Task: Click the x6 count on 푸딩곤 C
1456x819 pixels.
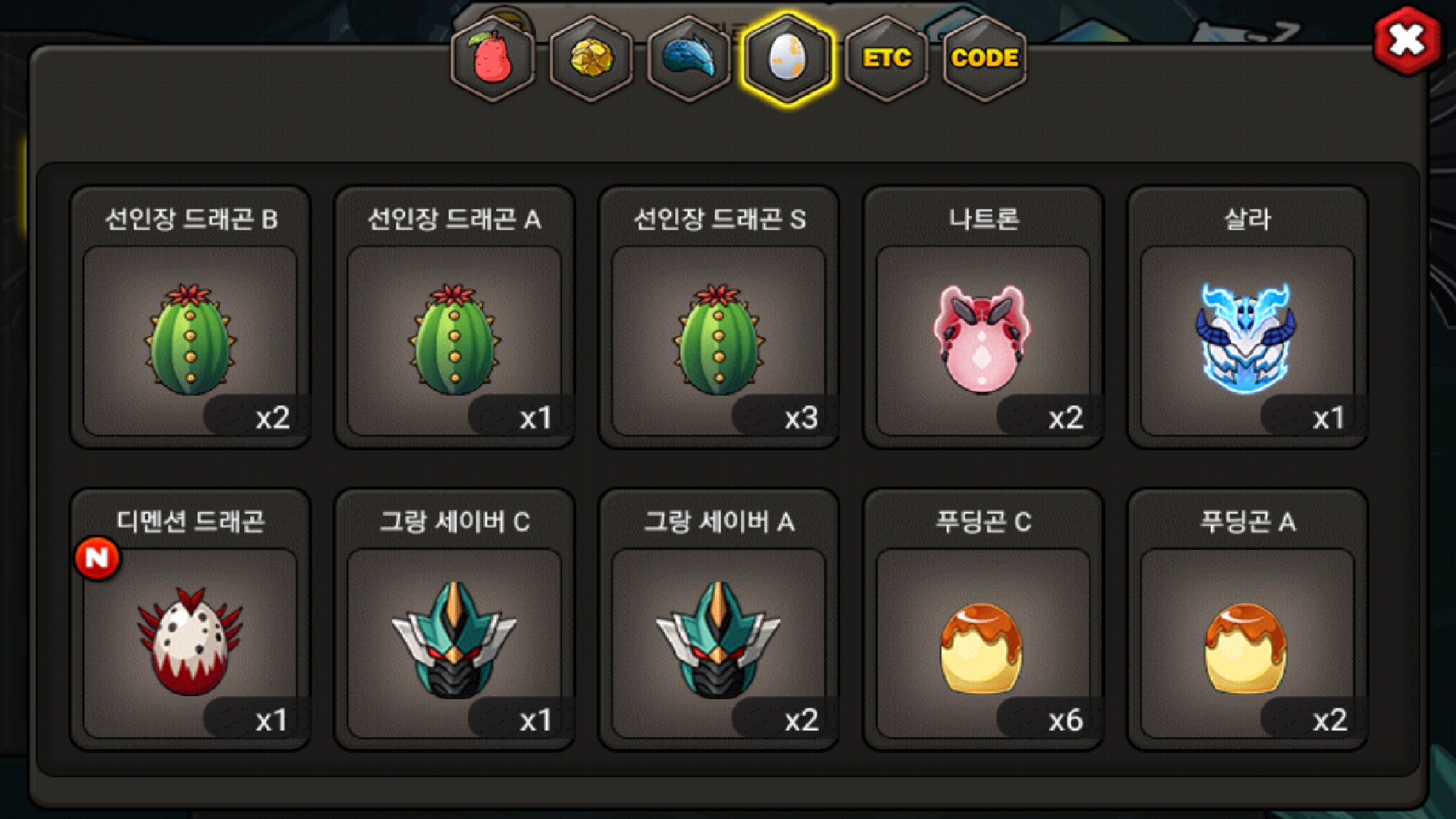Action: (1065, 720)
